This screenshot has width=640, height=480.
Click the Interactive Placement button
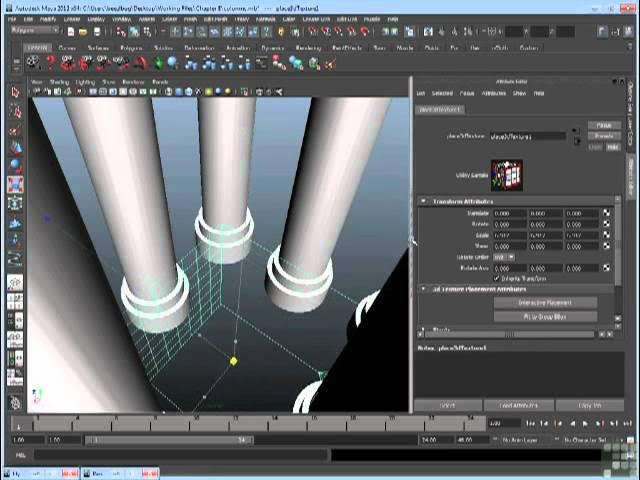click(545, 302)
